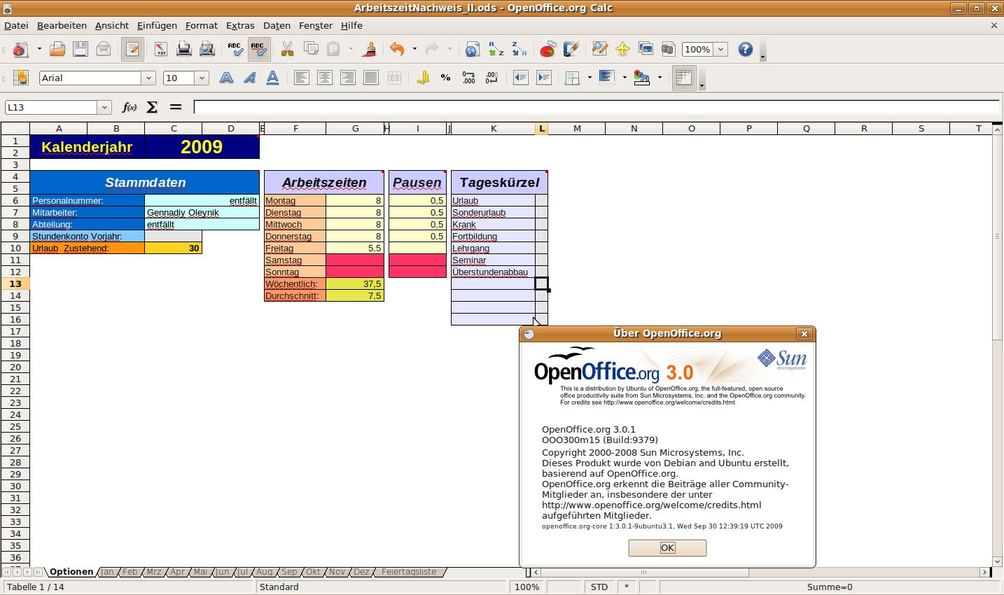Image resolution: width=1004 pixels, height=595 pixels.
Task: Open the background color picker icon
Action: [x=641, y=78]
